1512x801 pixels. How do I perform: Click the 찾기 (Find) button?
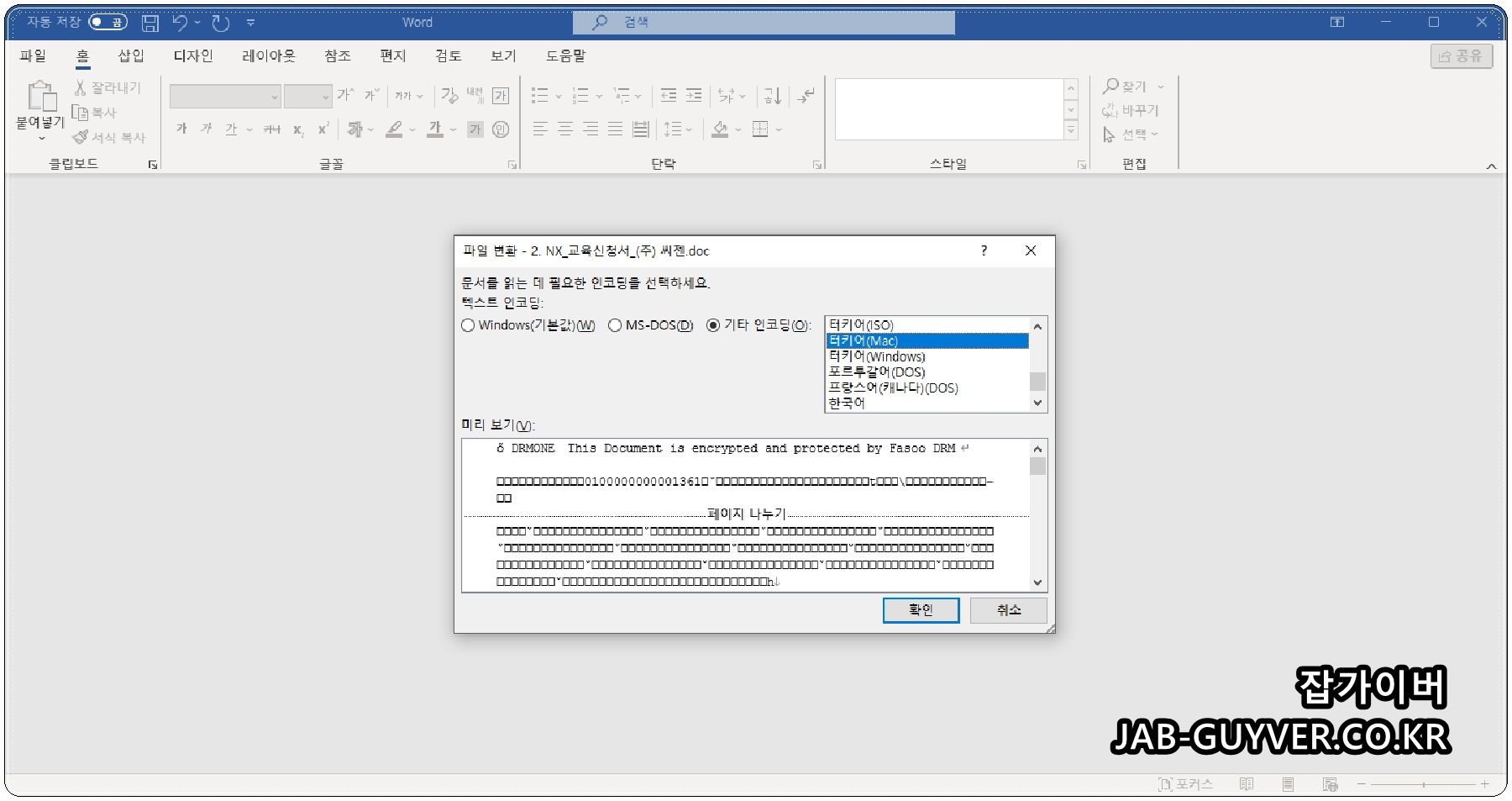(x=1125, y=87)
